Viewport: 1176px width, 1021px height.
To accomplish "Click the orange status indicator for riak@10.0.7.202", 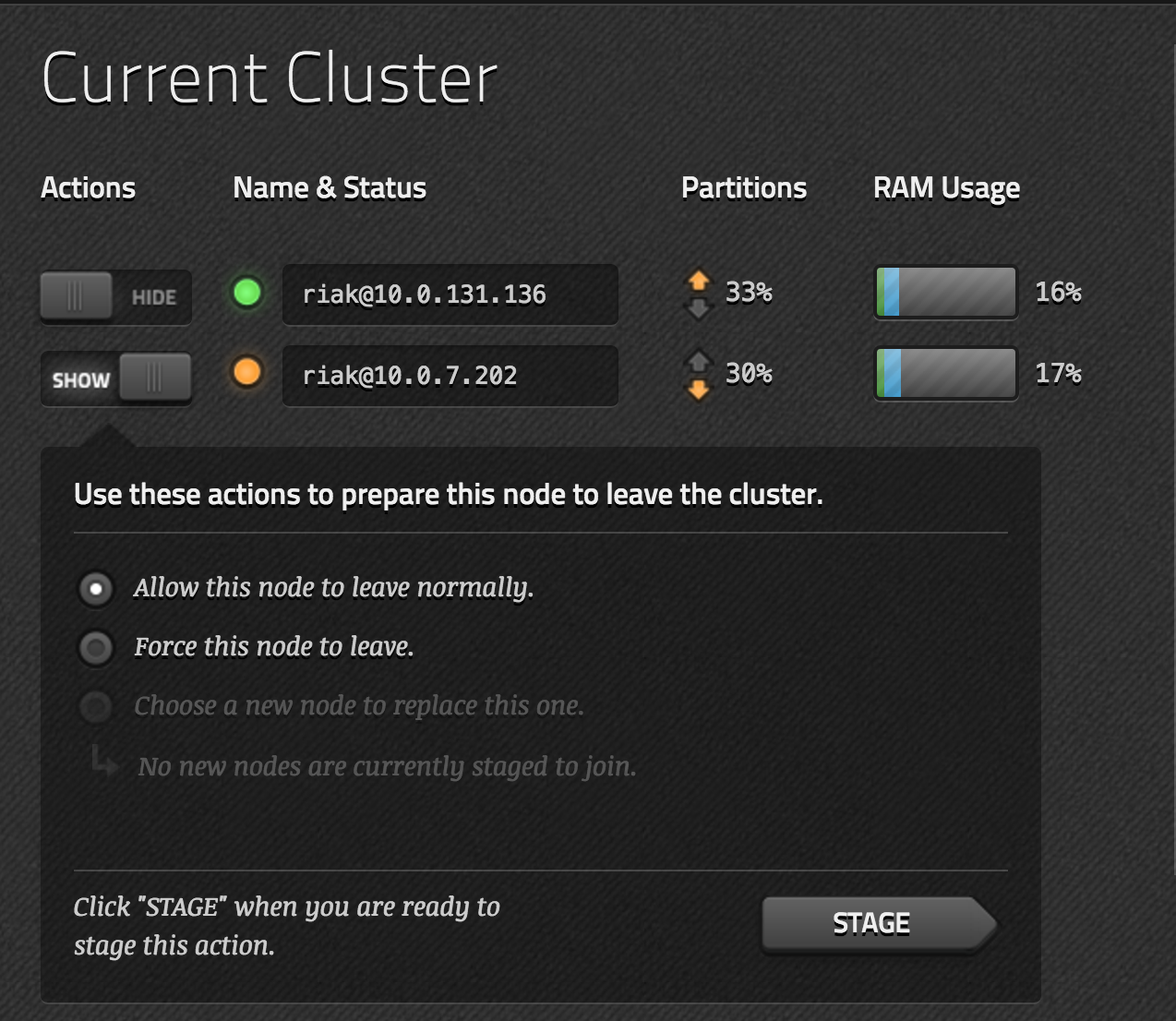I will click(246, 373).
